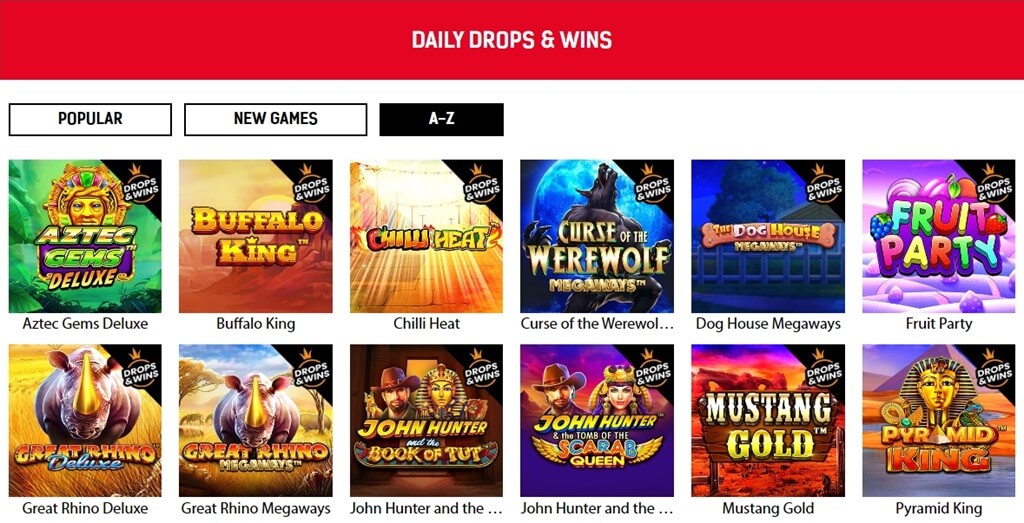1024x523 pixels.
Task: Select the Great Rhino Megaways game image
Action: point(255,420)
